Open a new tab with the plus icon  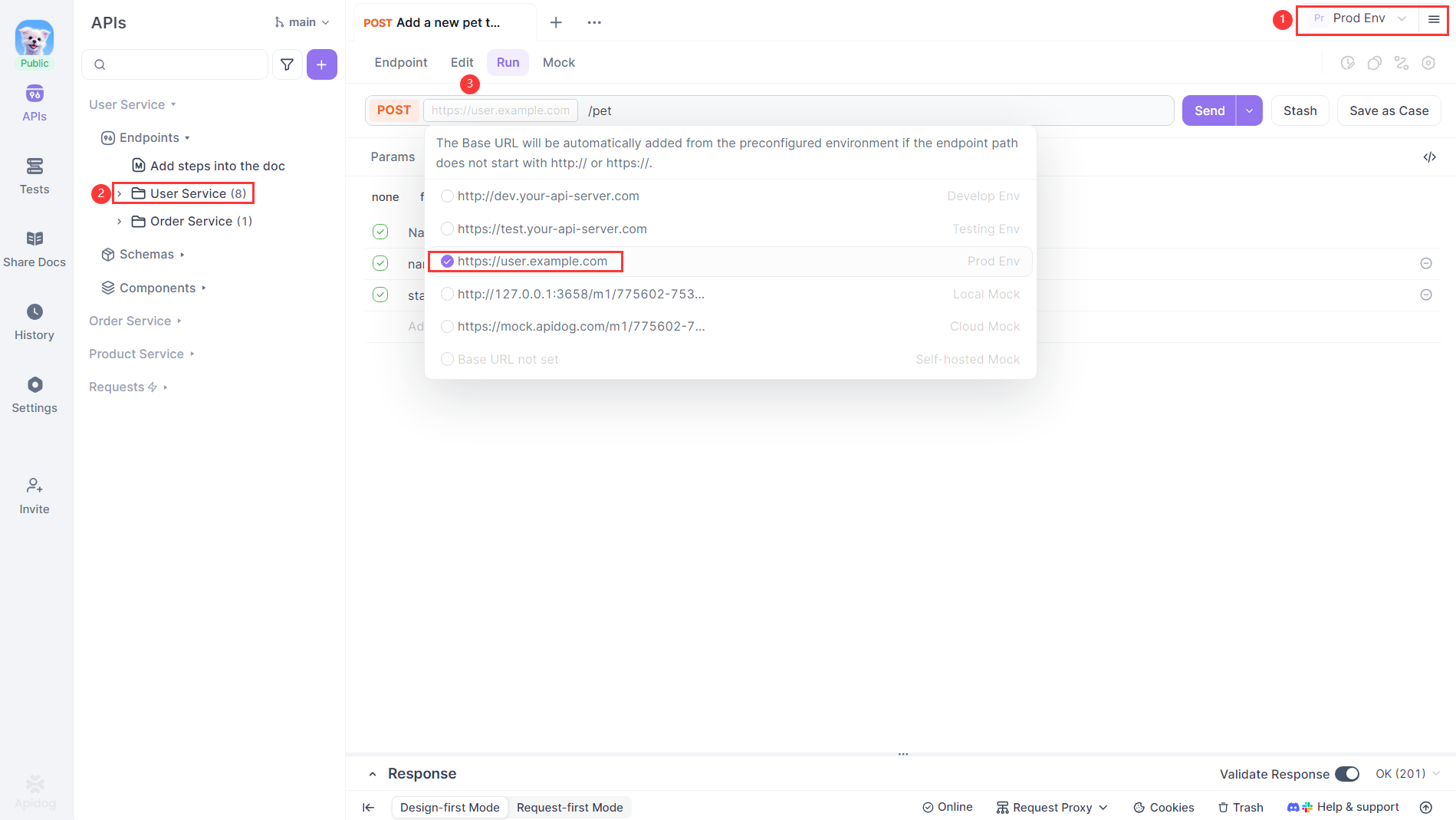(556, 22)
